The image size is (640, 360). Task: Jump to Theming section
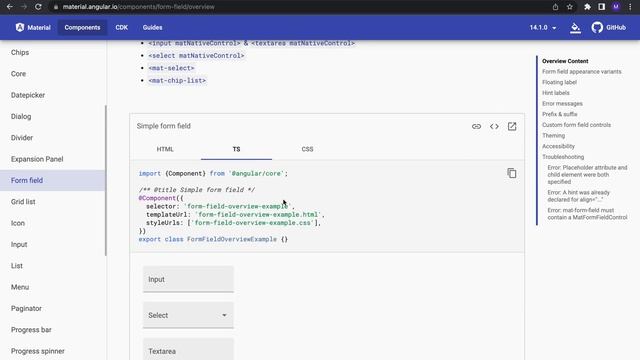(553, 136)
